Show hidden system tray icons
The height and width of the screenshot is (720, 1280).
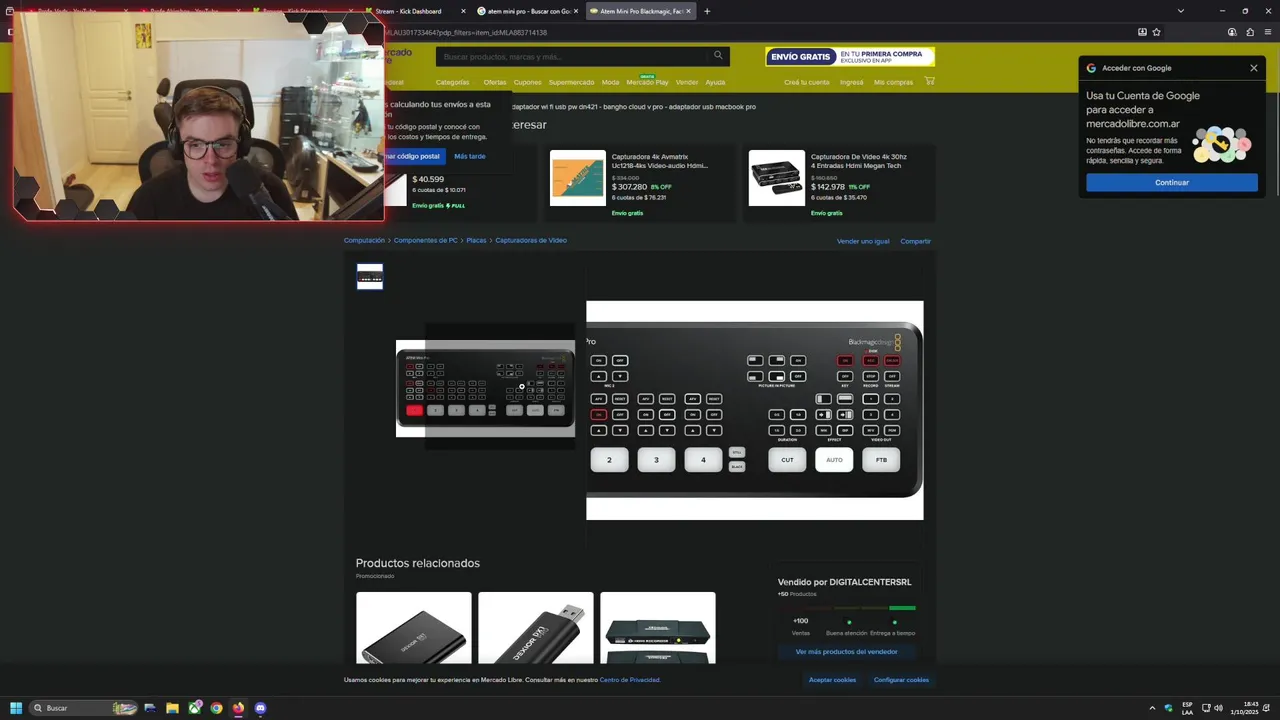click(x=1152, y=708)
